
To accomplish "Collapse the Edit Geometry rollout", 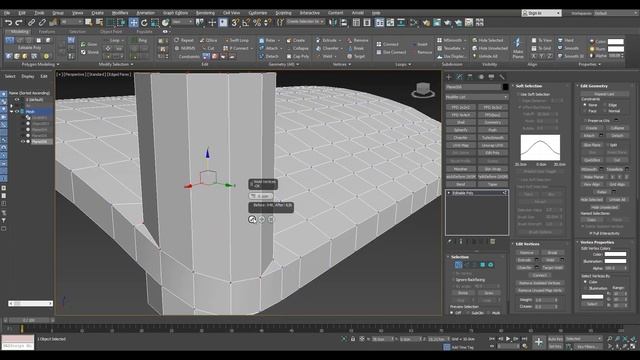I will point(593,86).
